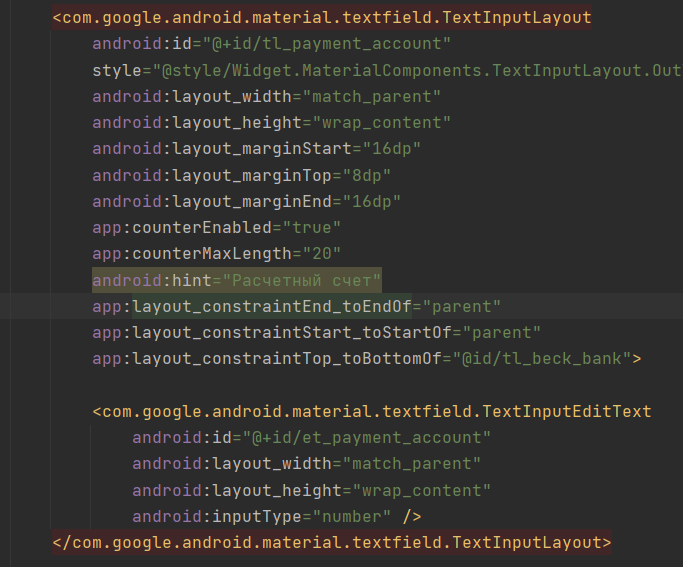This screenshot has height=567, width=683.
Task: Click the "@id/tl_beck_bank" reference value
Action: tap(542, 359)
